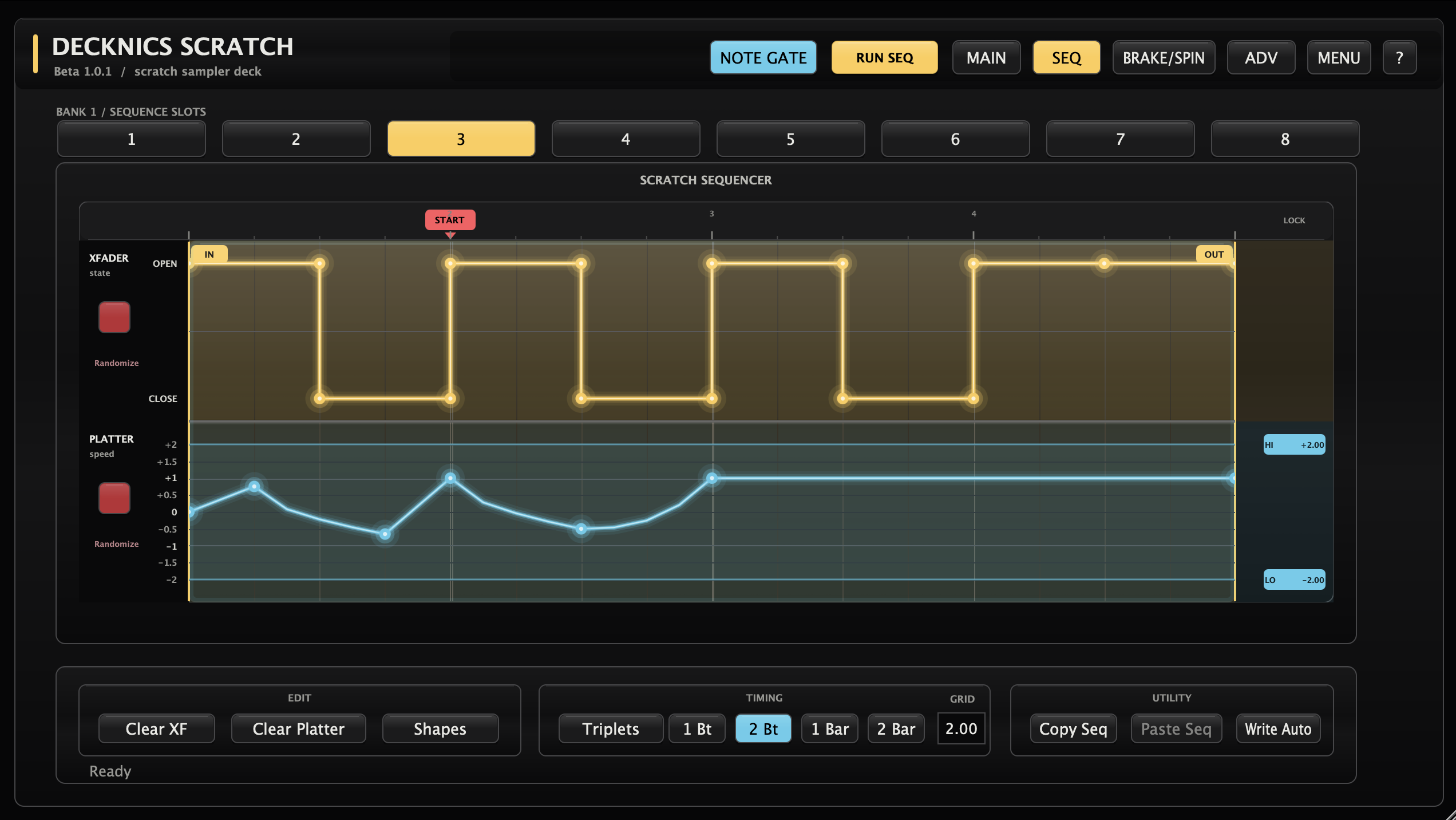
Task: Click the Ready status text
Action: point(110,771)
